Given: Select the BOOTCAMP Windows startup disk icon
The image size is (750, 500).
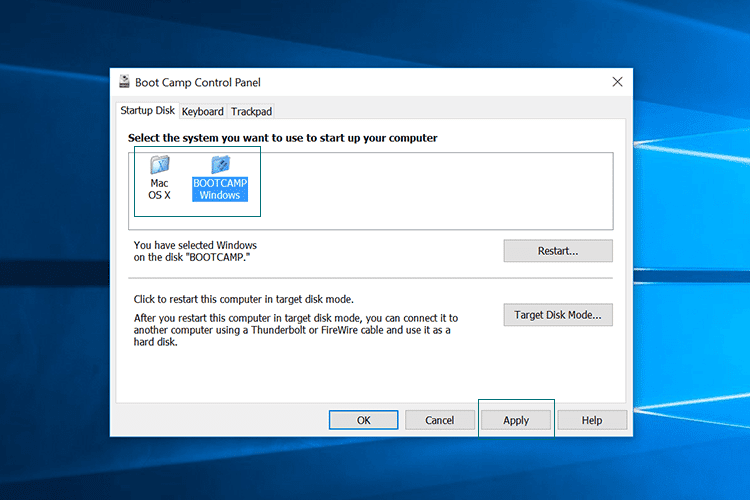Looking at the screenshot, I should pyautogui.click(x=220, y=178).
